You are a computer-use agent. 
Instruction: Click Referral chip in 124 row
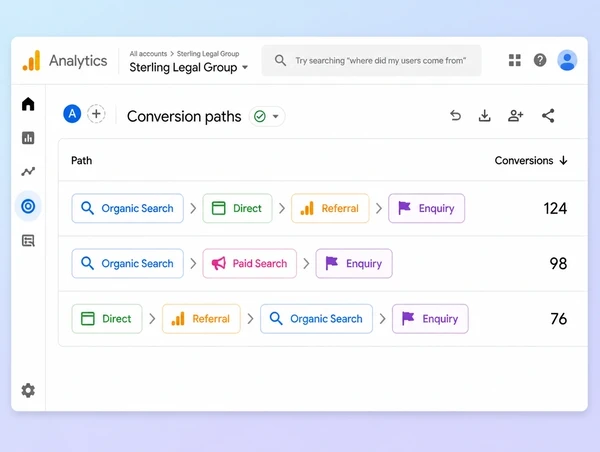330,208
